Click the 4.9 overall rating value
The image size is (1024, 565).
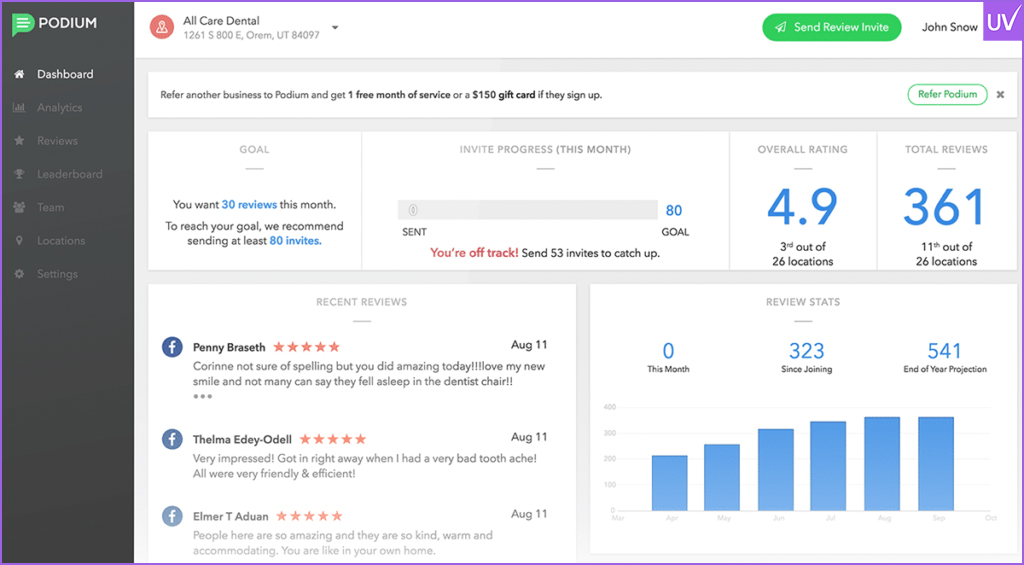click(803, 207)
